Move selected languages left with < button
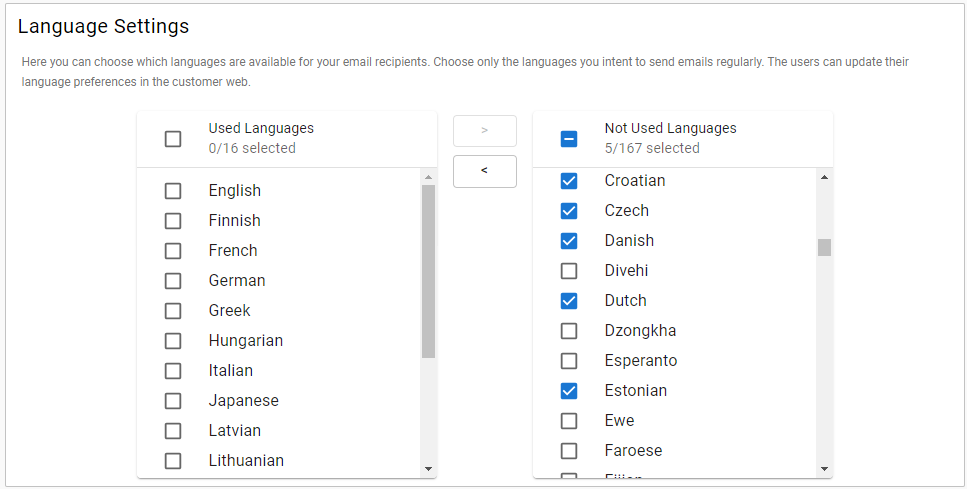 [x=484, y=171]
